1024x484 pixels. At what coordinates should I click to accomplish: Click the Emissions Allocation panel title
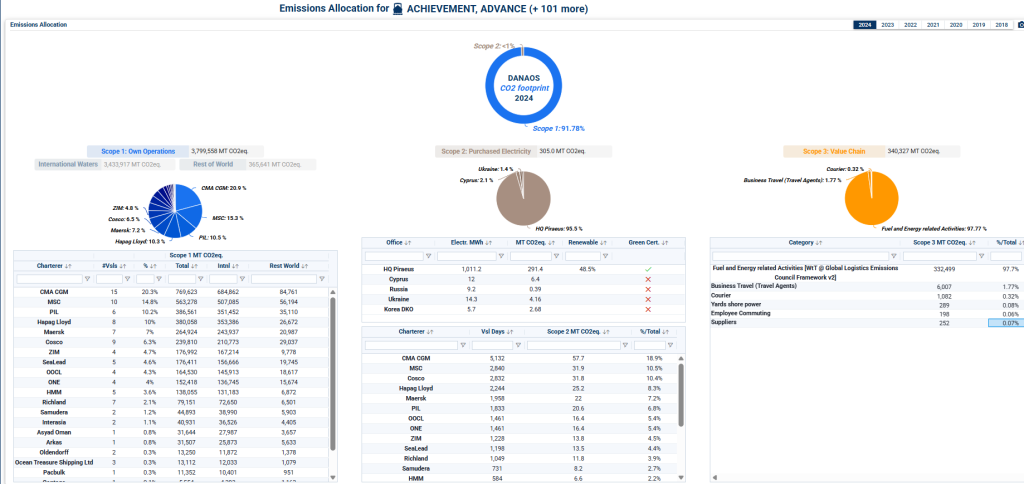(39, 25)
